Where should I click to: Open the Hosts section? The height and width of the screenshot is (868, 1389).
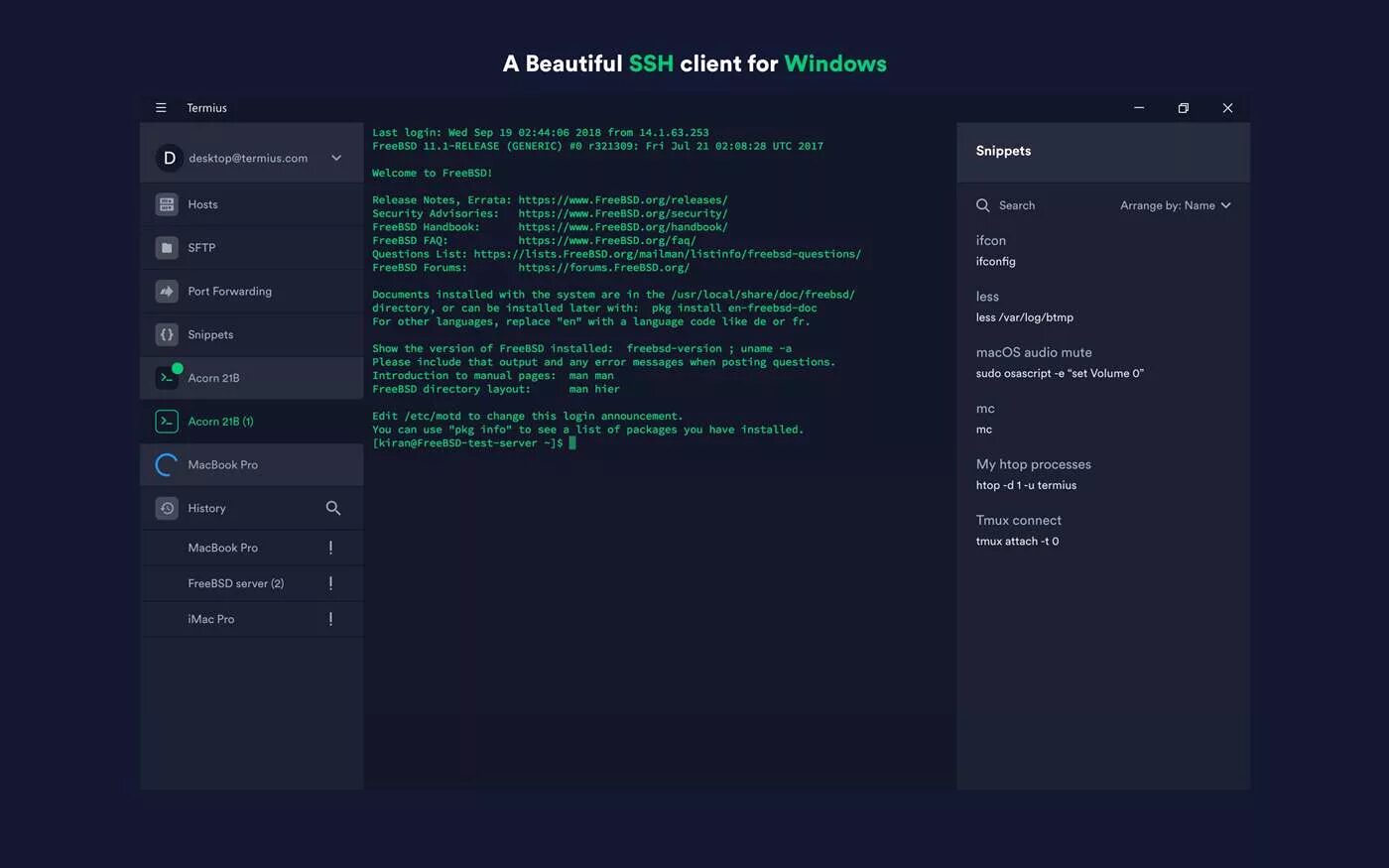[x=252, y=204]
